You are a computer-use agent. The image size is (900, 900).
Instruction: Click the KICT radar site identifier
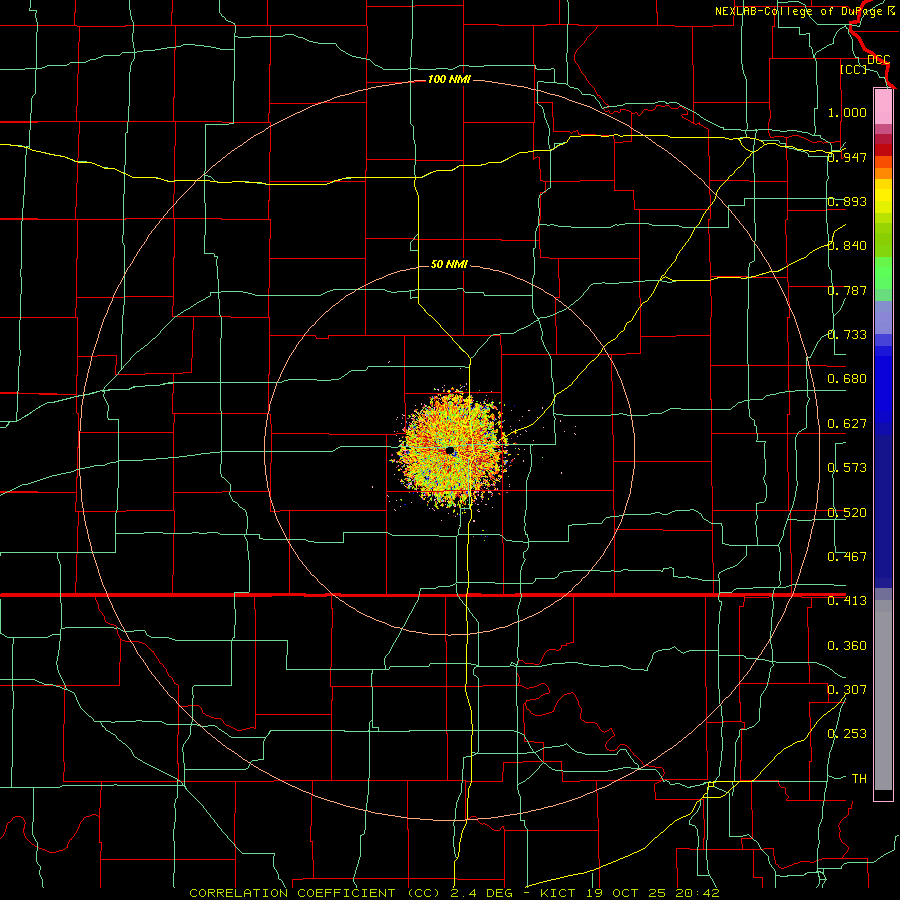tap(557, 893)
